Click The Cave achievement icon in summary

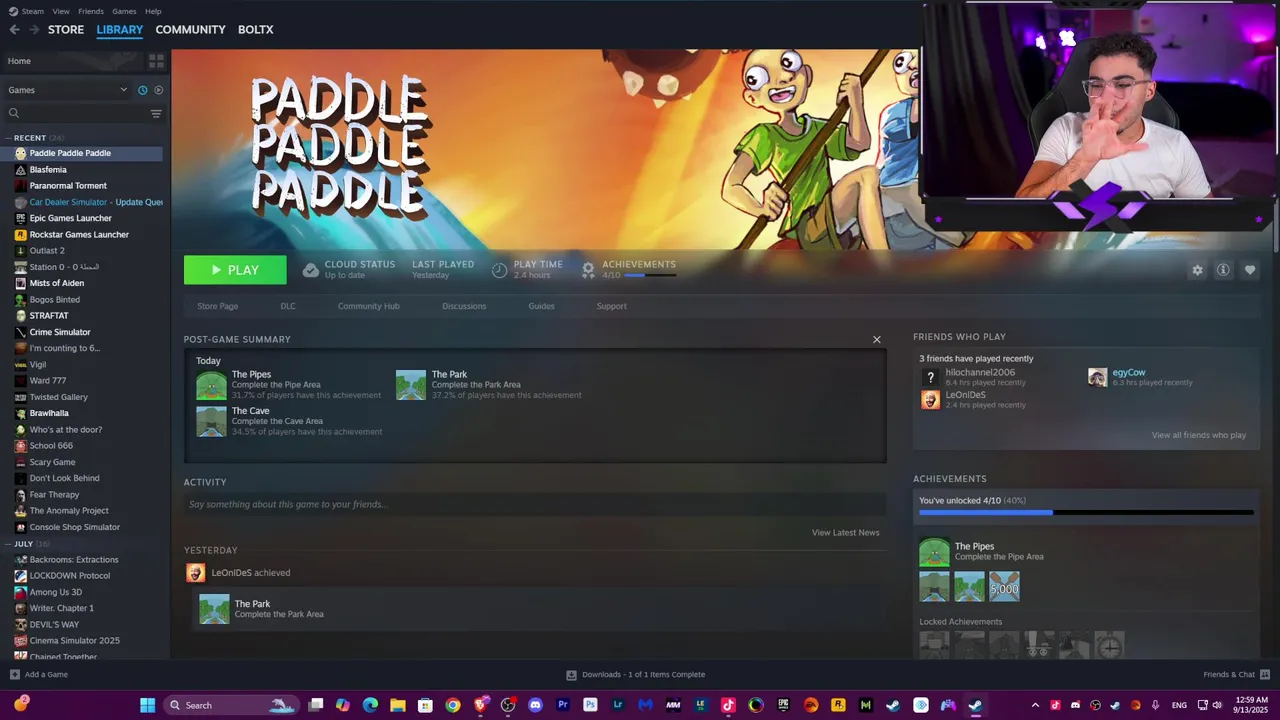tap(211, 421)
